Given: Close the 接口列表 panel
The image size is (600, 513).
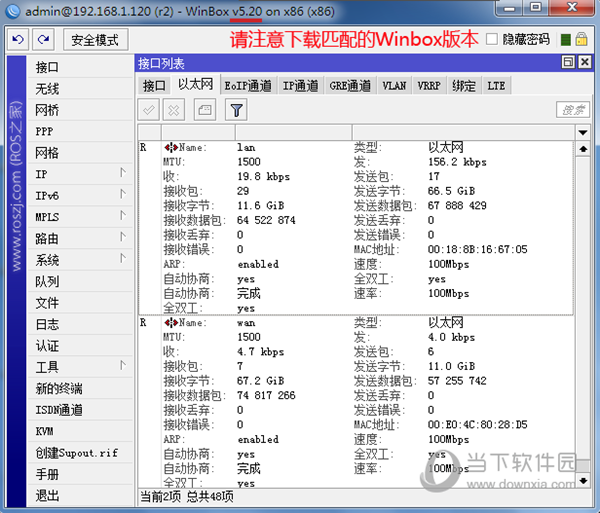Looking at the screenshot, I should click(585, 62).
